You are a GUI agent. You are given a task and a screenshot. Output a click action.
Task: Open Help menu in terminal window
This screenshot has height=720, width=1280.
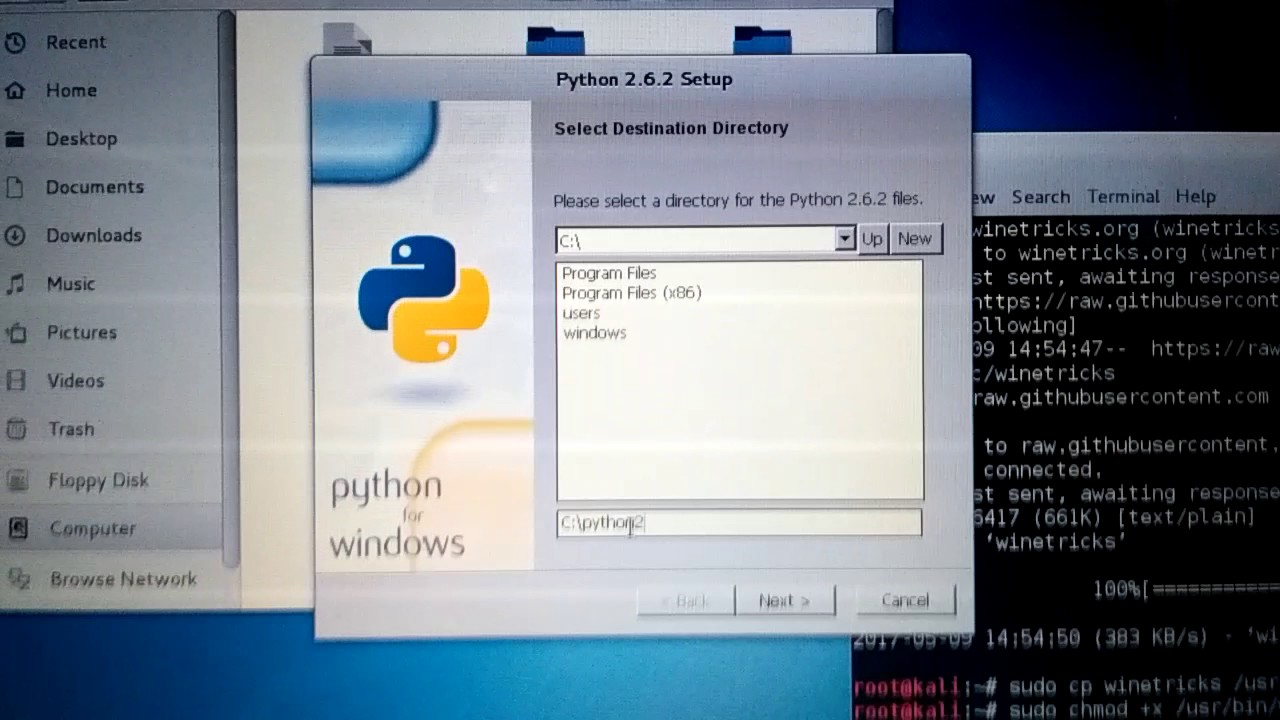(1195, 197)
